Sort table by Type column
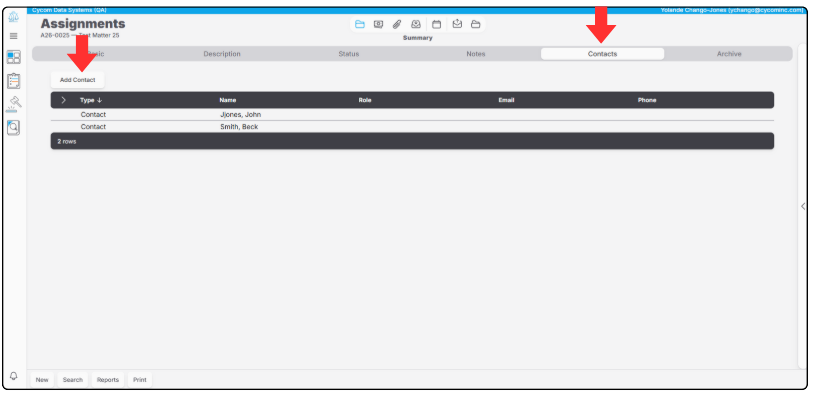 [91, 100]
